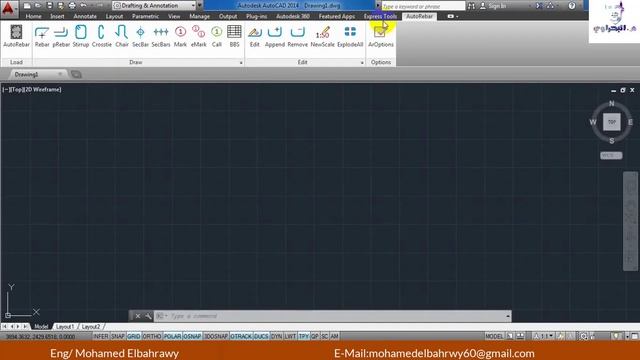Switch to Layout2 tab
The height and width of the screenshot is (360, 640).
pyautogui.click(x=91, y=327)
